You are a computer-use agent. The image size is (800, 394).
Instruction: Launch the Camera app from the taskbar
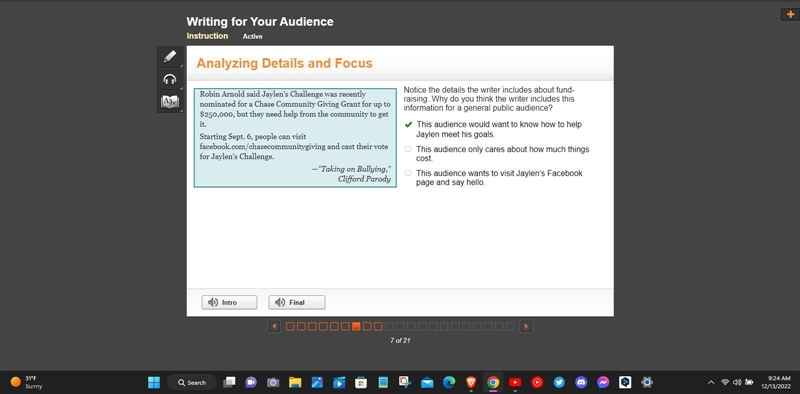(273, 382)
